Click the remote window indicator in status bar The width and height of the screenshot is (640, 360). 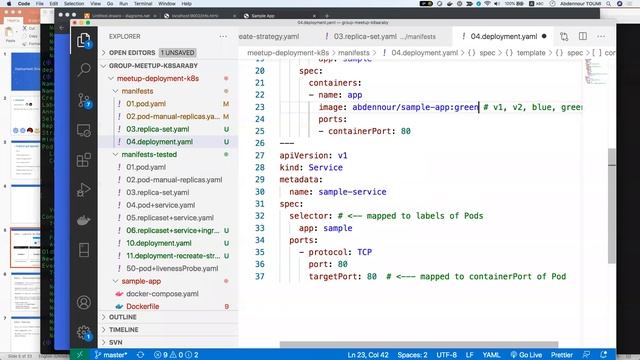coord(80,355)
